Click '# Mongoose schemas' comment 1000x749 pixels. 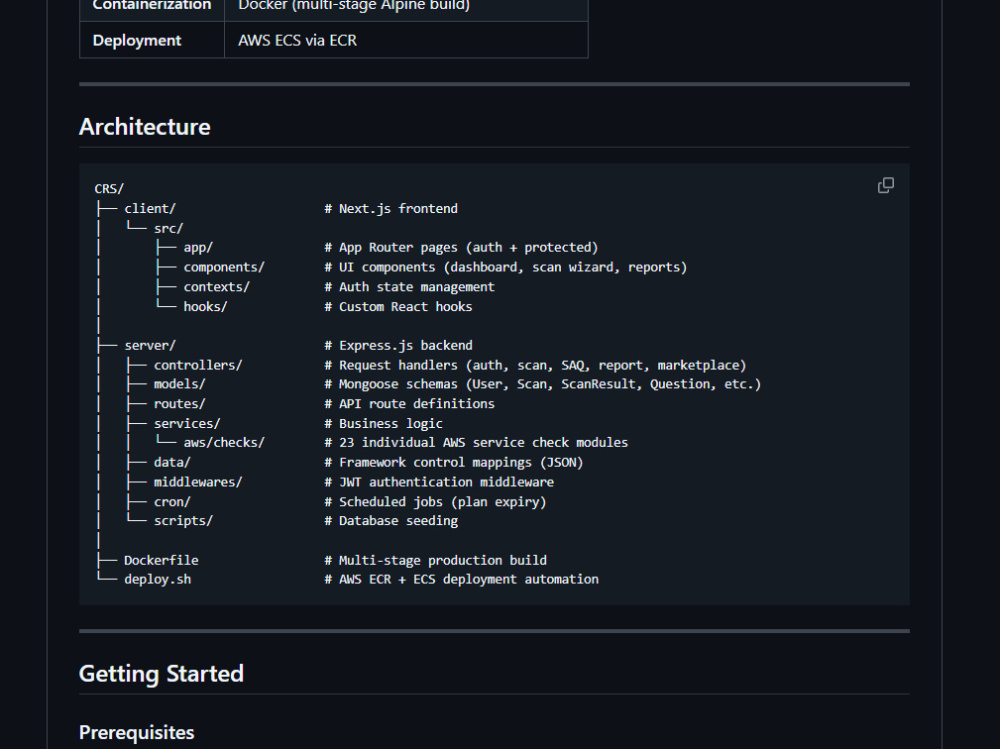(x=543, y=384)
